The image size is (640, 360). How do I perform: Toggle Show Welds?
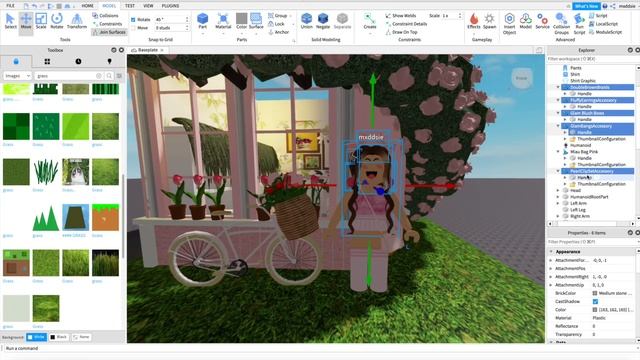(400, 16)
